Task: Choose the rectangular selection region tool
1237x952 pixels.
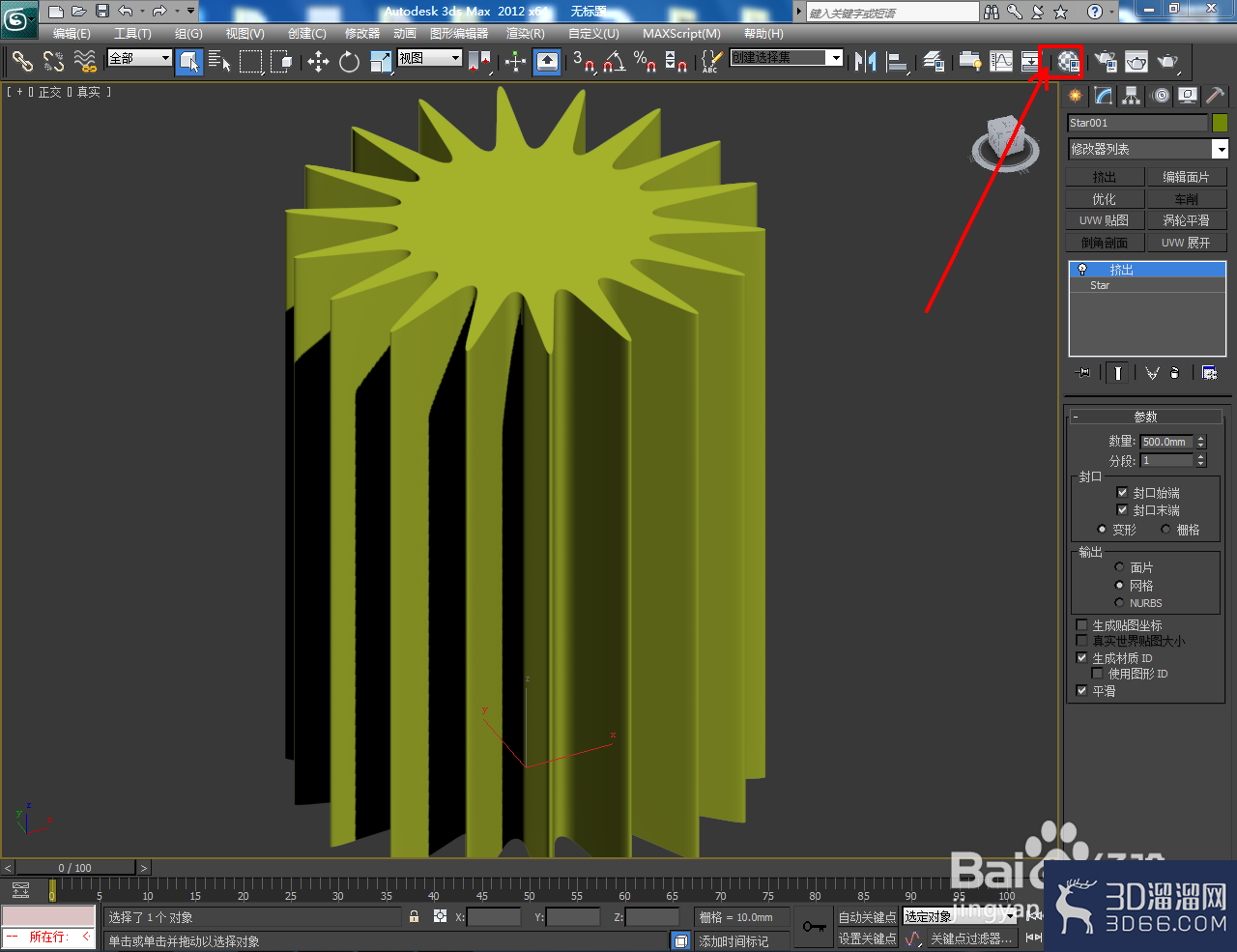Action: coord(251,61)
